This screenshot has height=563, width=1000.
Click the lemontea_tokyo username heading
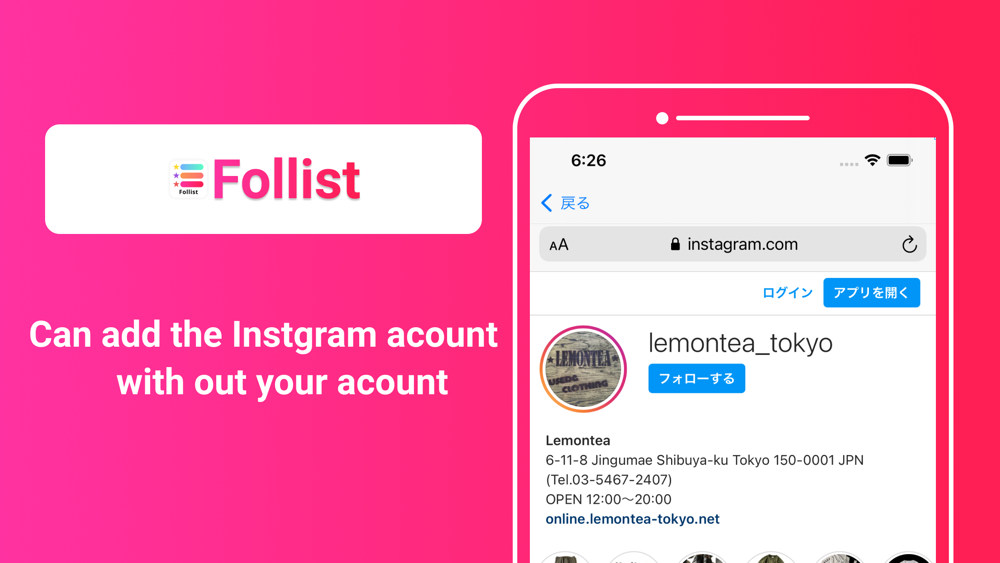(740, 343)
